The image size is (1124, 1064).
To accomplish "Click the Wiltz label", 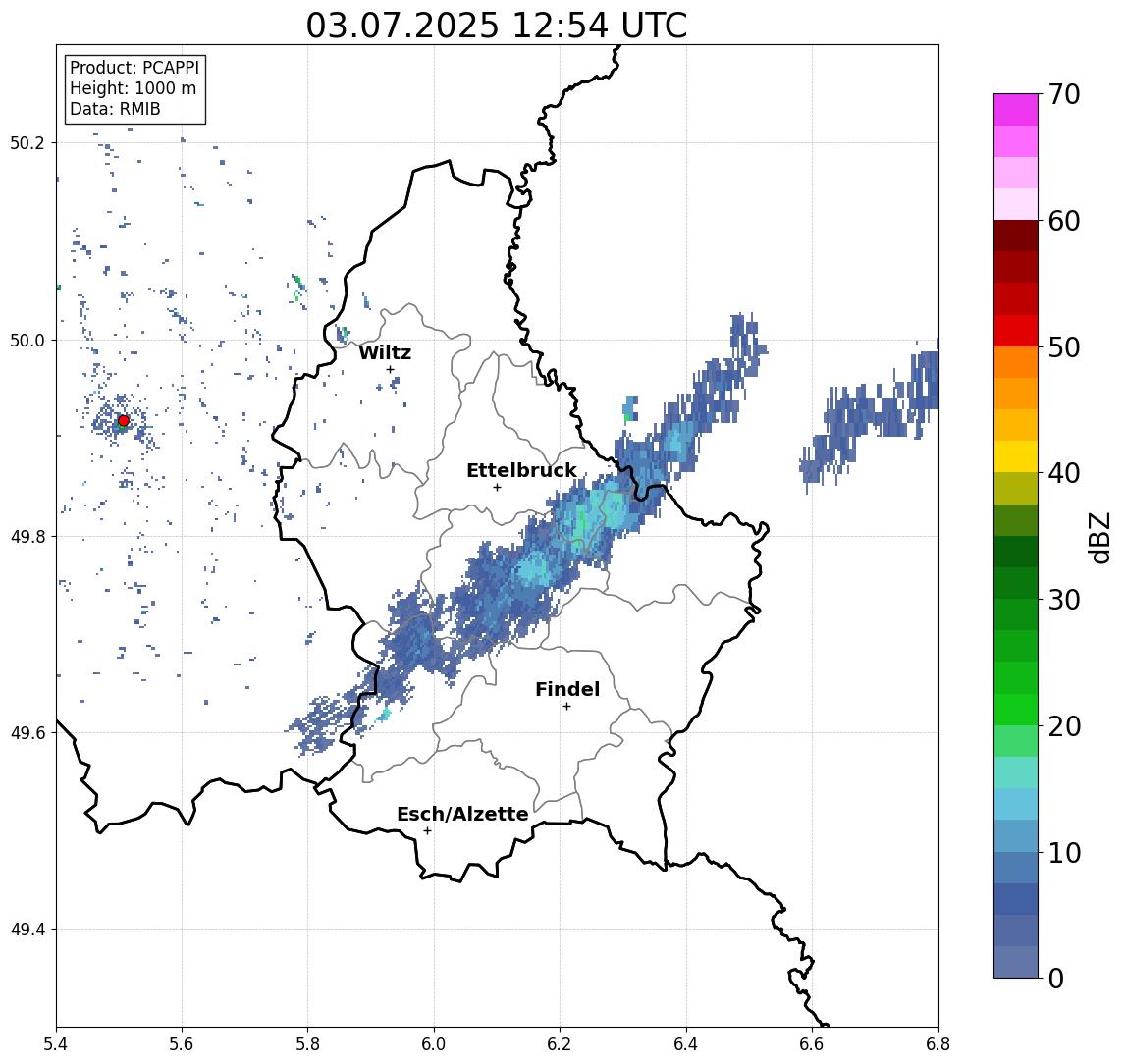I will click(x=385, y=352).
